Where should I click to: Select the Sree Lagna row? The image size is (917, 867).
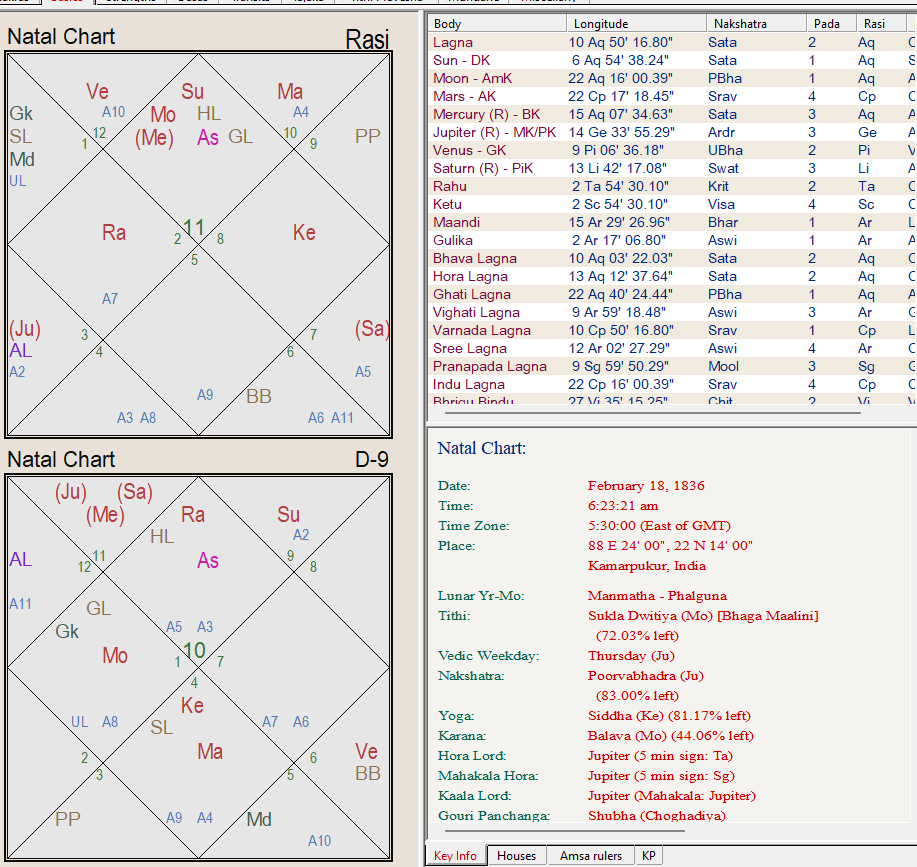(x=673, y=348)
